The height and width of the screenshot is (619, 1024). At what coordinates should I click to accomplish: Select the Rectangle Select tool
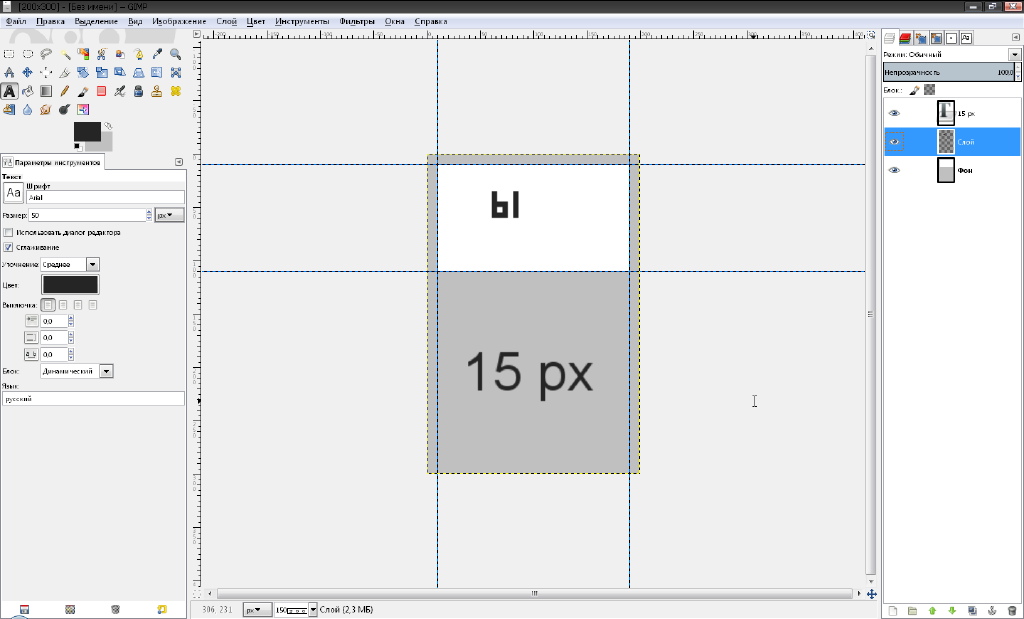[x=9, y=54]
